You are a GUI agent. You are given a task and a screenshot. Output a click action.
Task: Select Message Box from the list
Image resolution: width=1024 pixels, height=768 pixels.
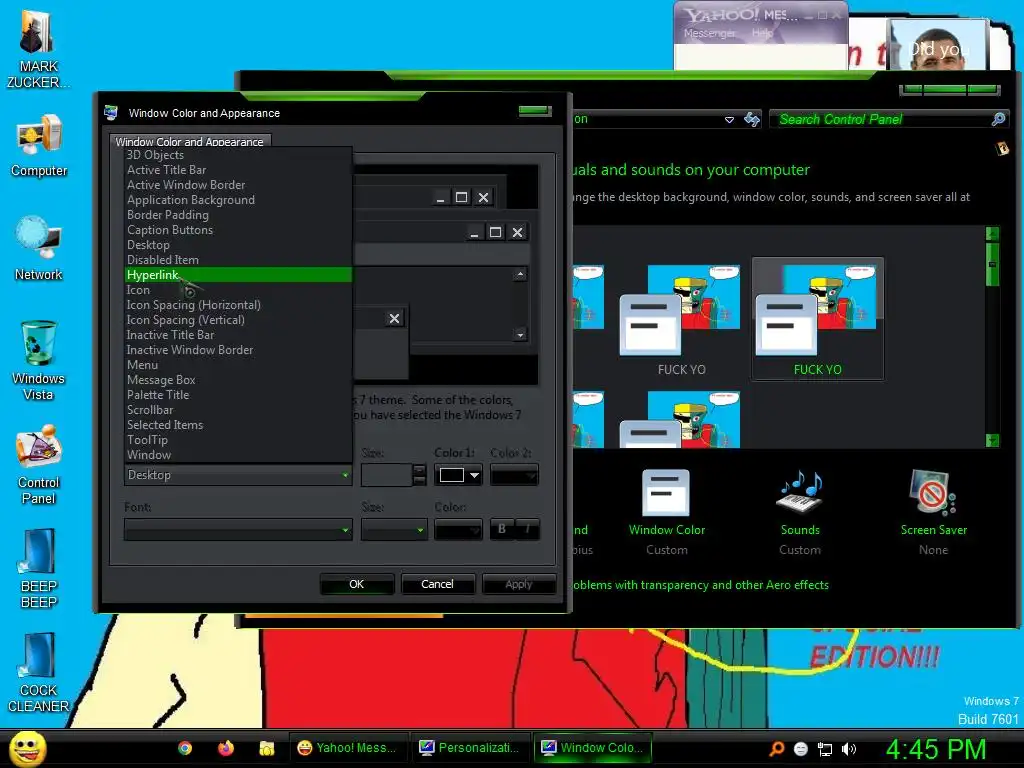(238, 380)
